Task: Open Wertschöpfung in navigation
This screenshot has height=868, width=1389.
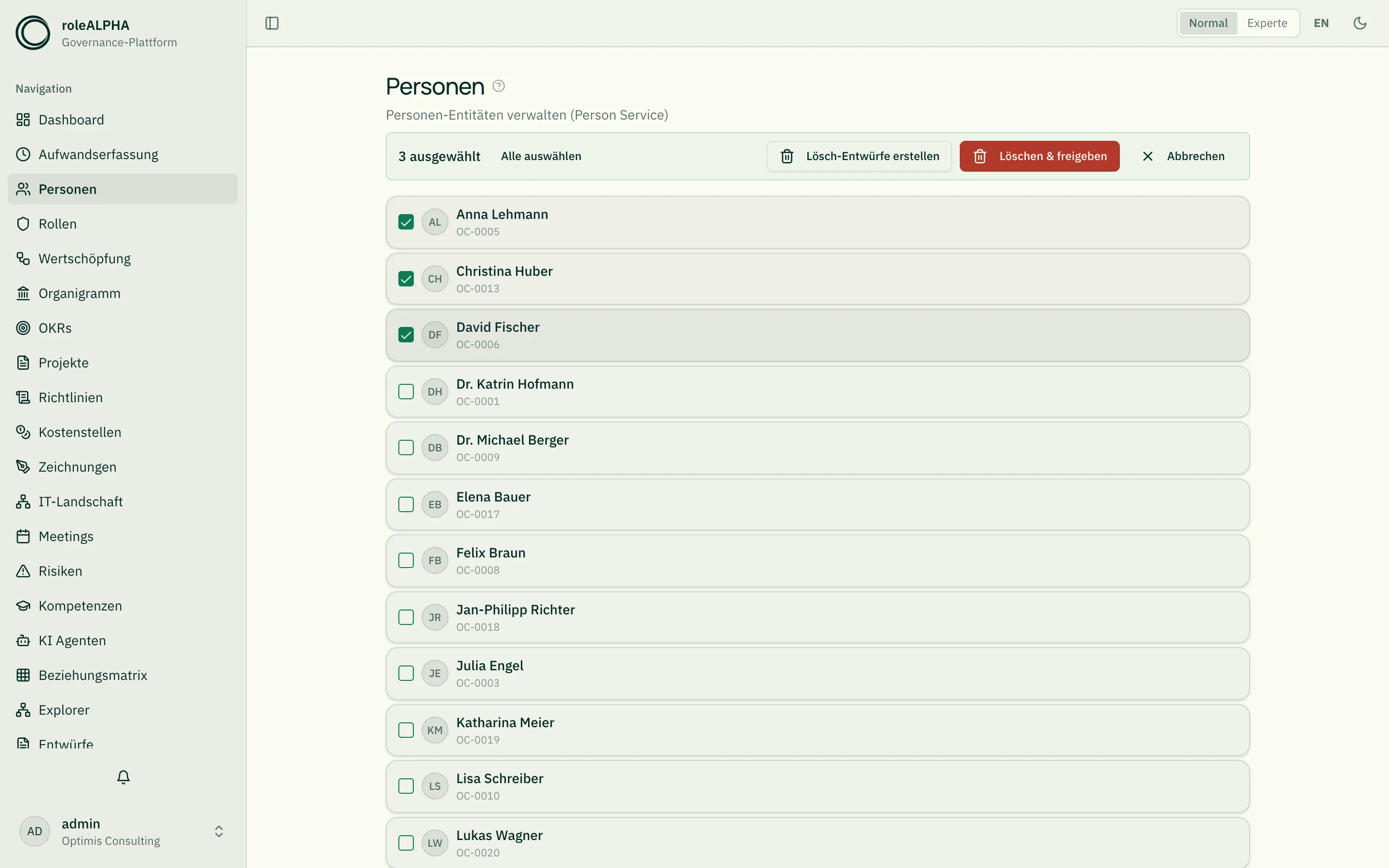Action: point(123,258)
